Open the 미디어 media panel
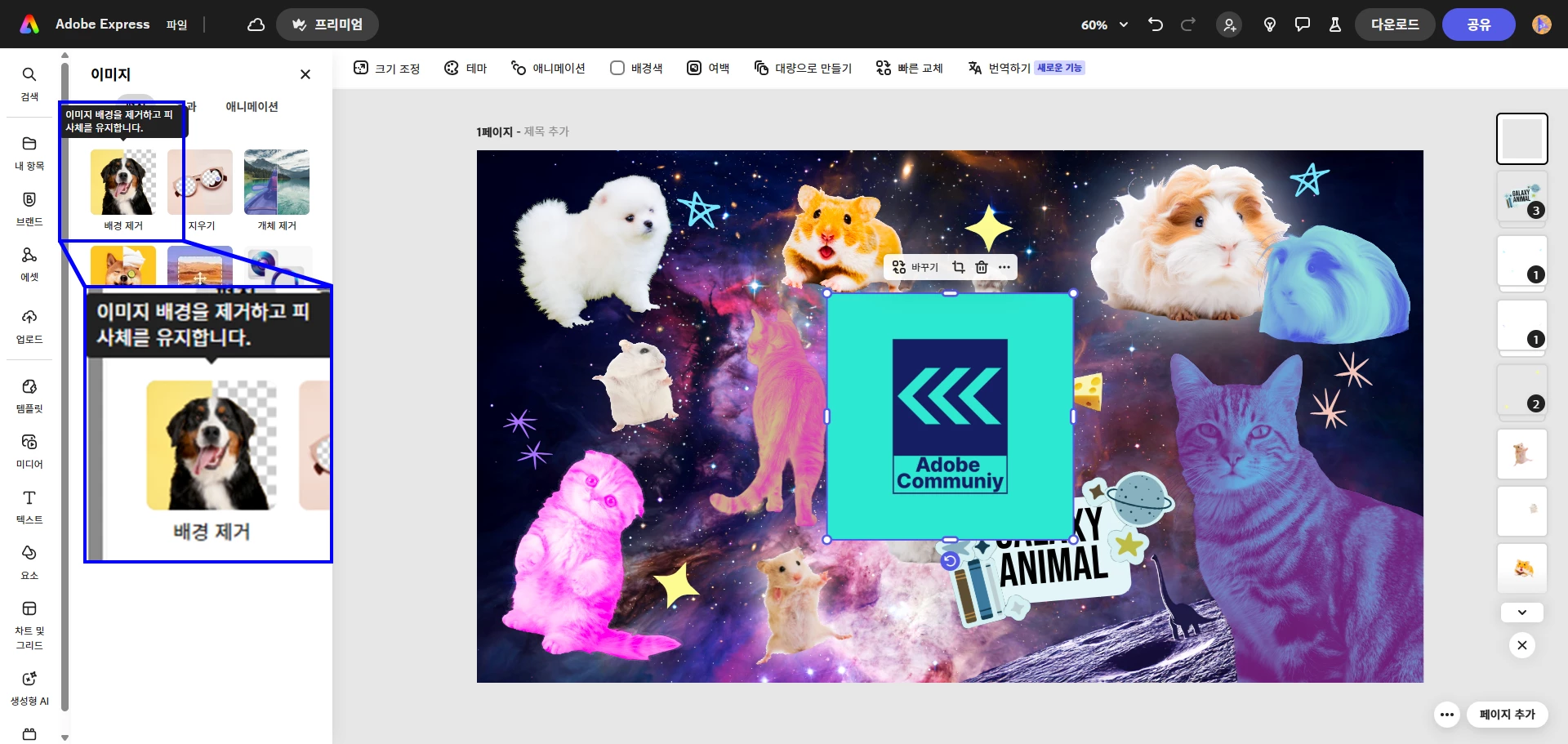This screenshot has height=744, width=1568. [29, 451]
